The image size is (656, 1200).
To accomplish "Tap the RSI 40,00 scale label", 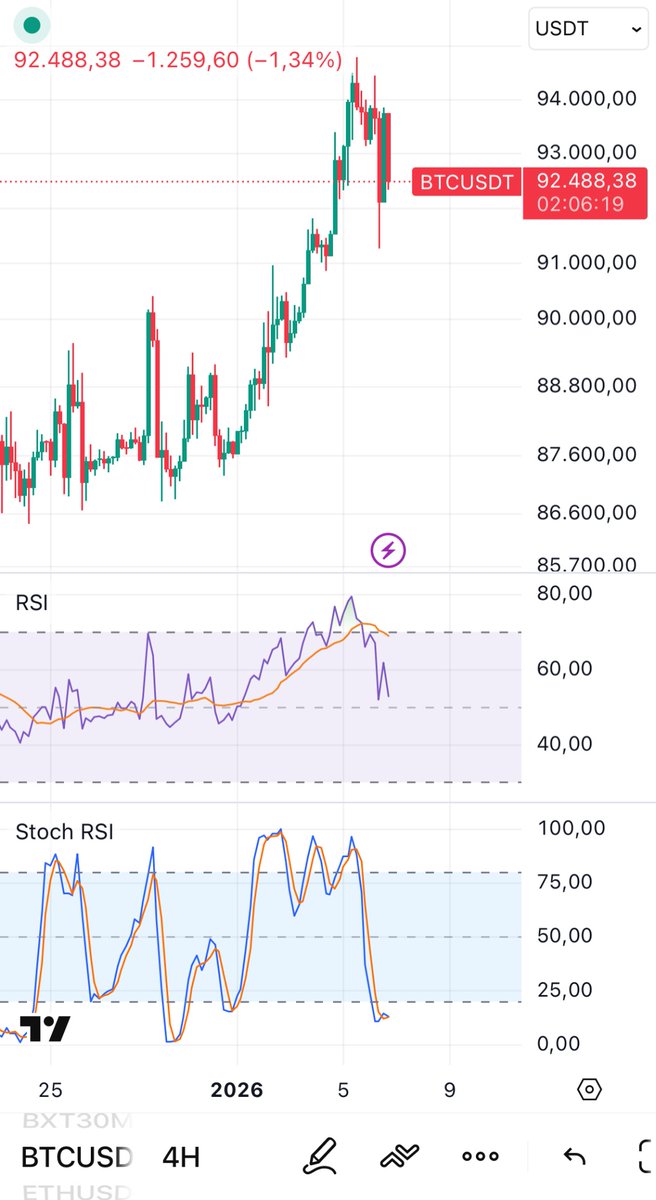I will tap(564, 743).
